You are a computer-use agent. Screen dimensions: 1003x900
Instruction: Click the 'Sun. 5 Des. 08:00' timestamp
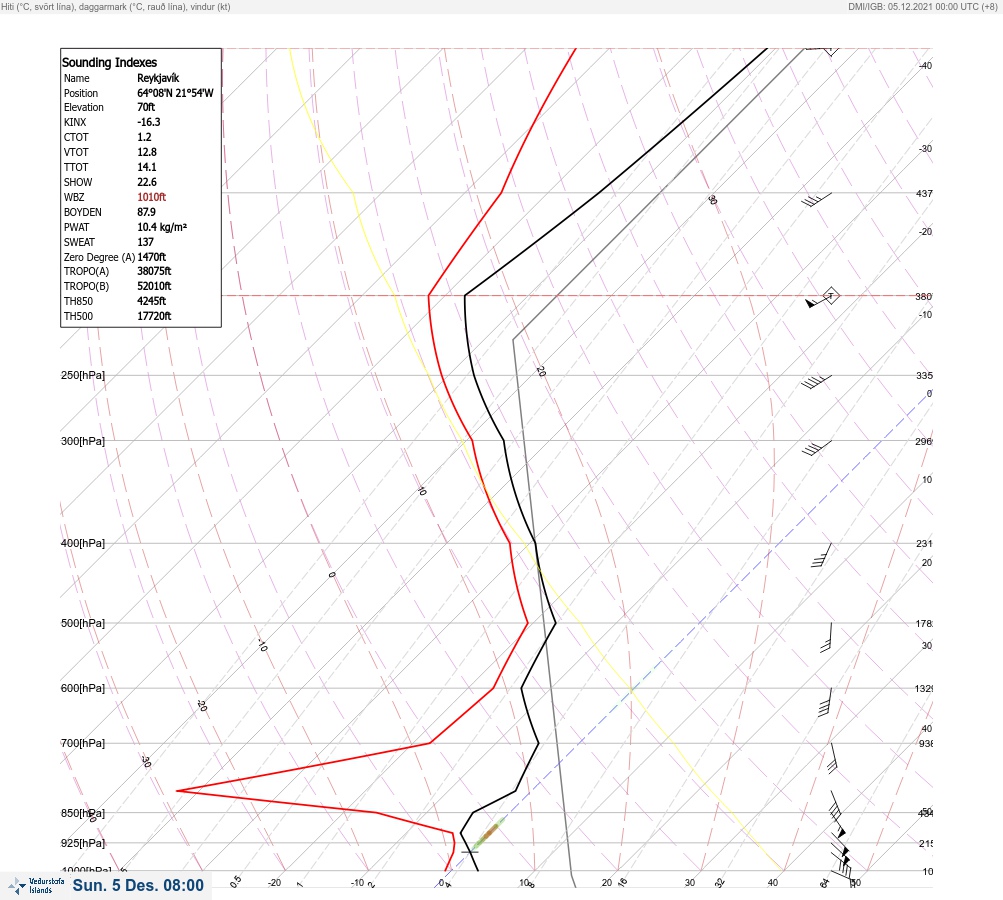pos(138,885)
